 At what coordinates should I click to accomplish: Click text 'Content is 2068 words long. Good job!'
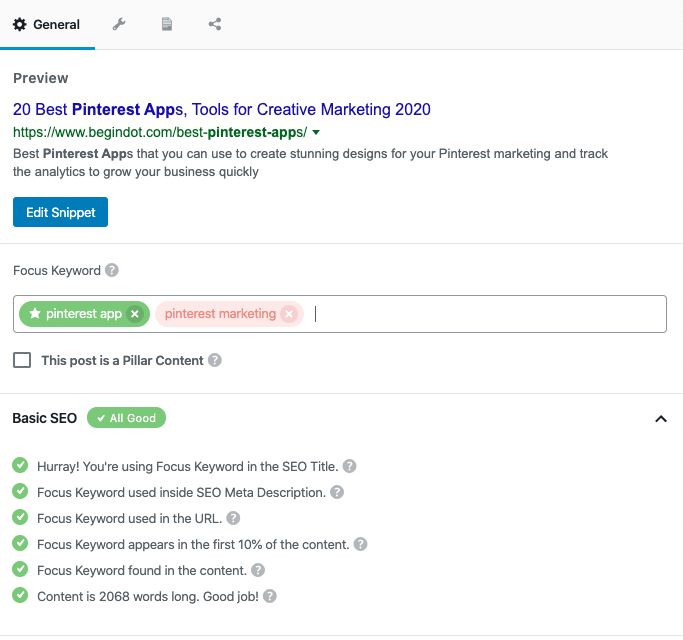pos(148,596)
